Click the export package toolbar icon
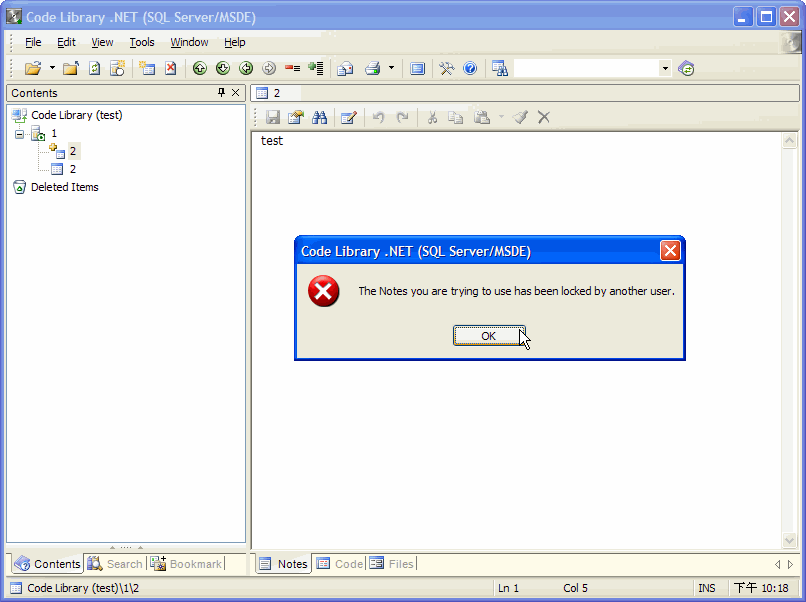Viewport: 806px width, 602px height. 345,68
